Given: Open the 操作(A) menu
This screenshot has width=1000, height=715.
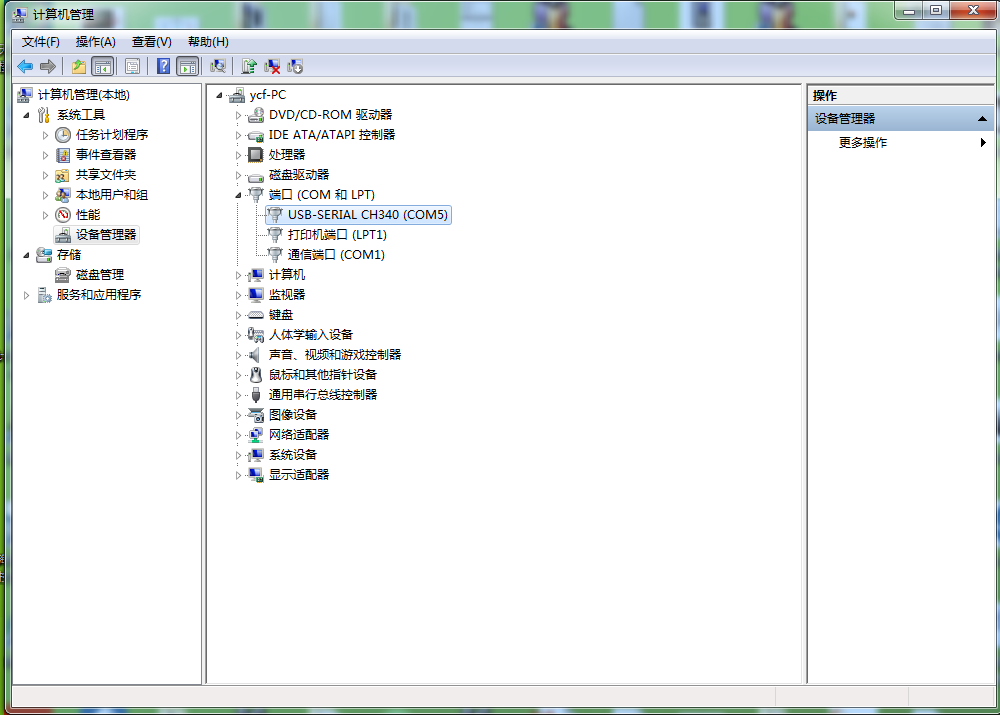Looking at the screenshot, I should pyautogui.click(x=96, y=42).
